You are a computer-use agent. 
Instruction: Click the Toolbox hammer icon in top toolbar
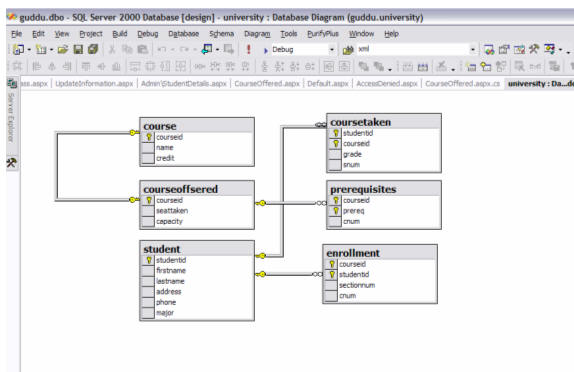pos(534,49)
